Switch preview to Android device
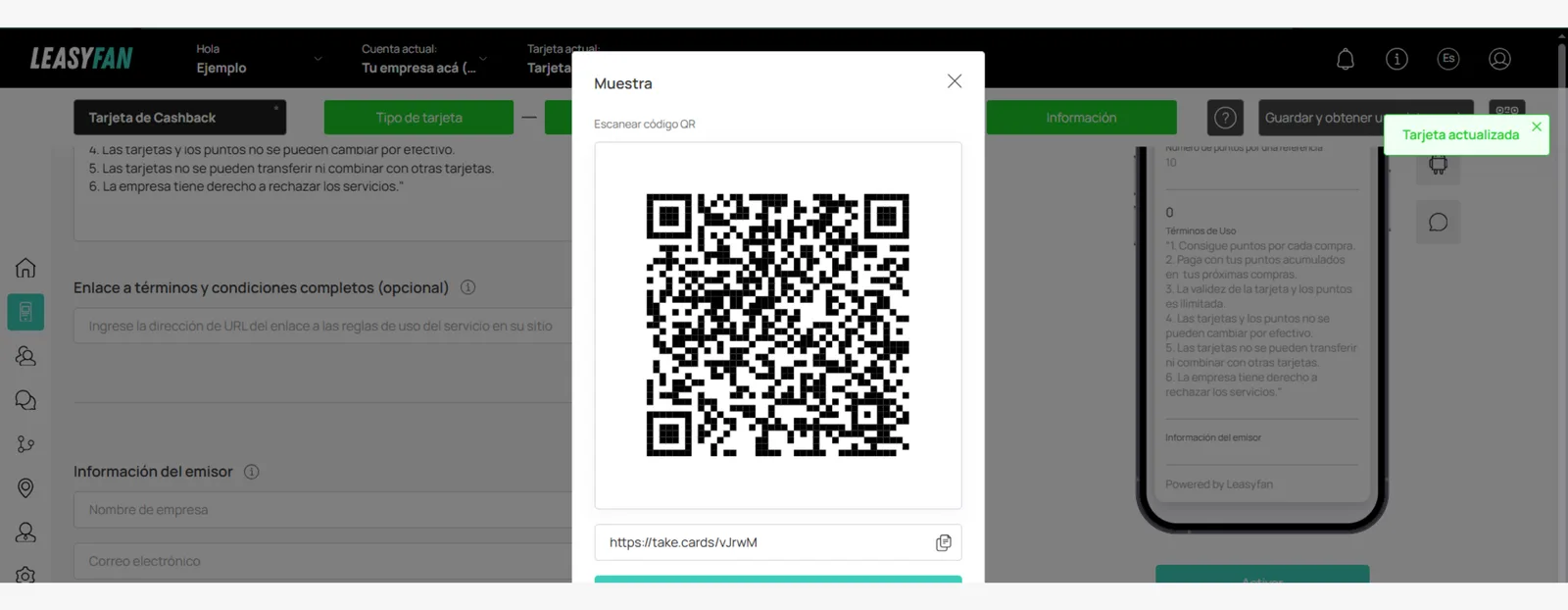 click(x=1438, y=165)
